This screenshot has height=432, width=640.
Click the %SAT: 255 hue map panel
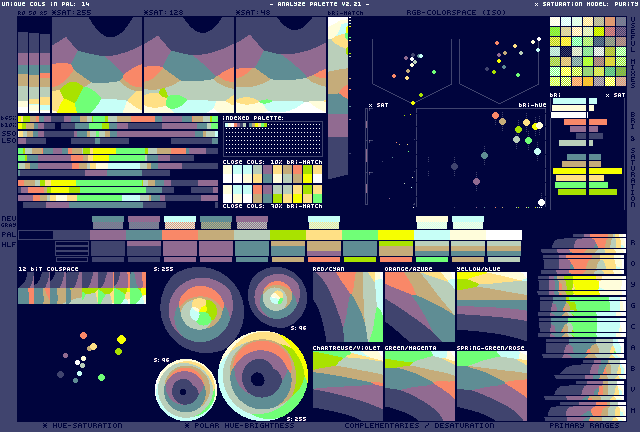97,65
